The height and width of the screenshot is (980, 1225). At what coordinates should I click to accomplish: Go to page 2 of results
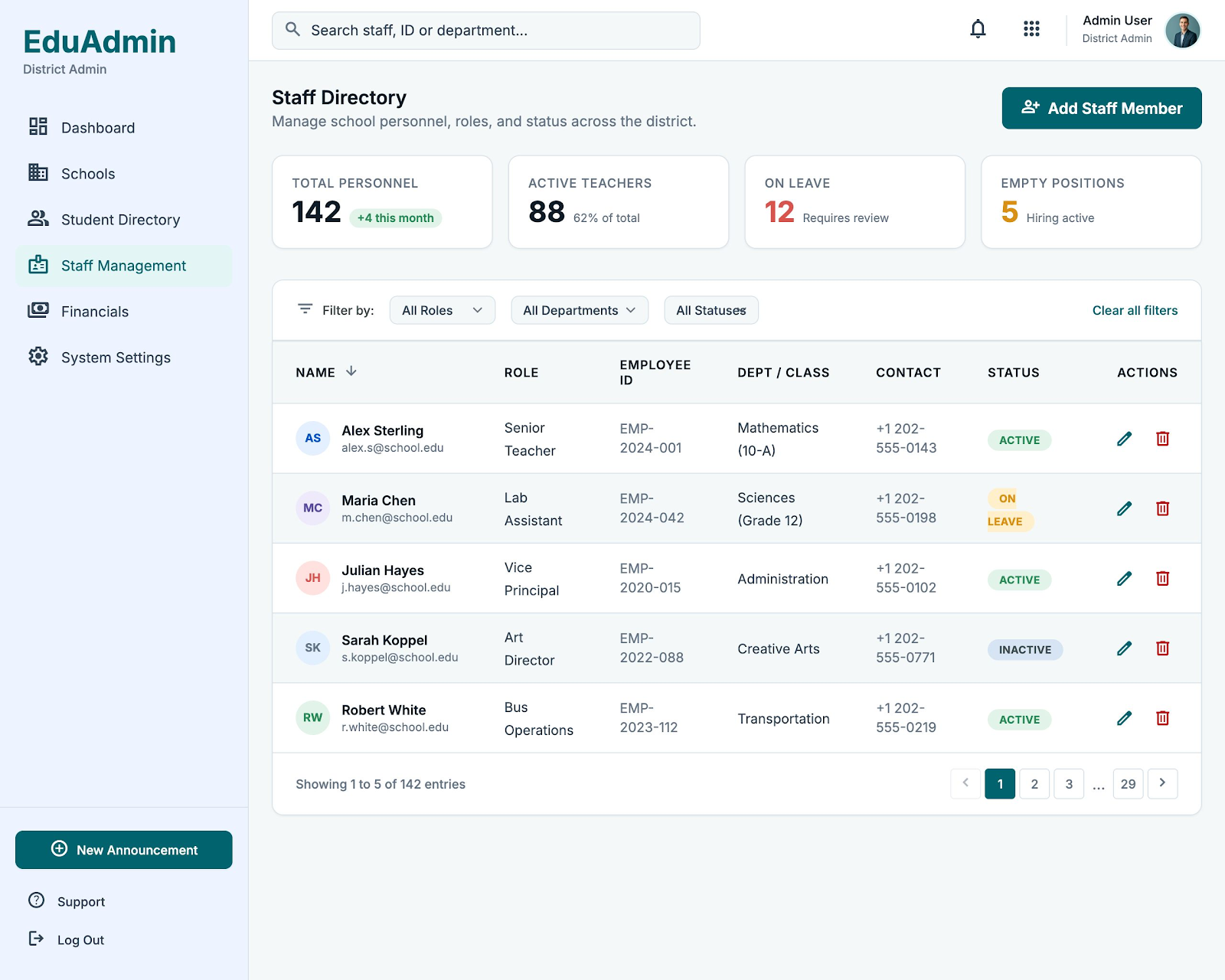tap(1034, 784)
